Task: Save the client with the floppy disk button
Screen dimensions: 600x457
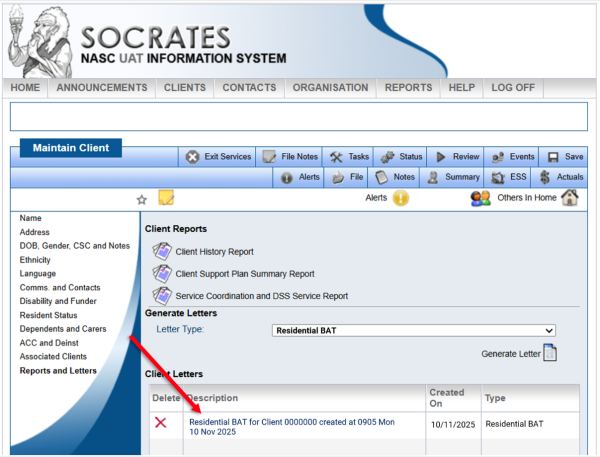Action: [563, 157]
